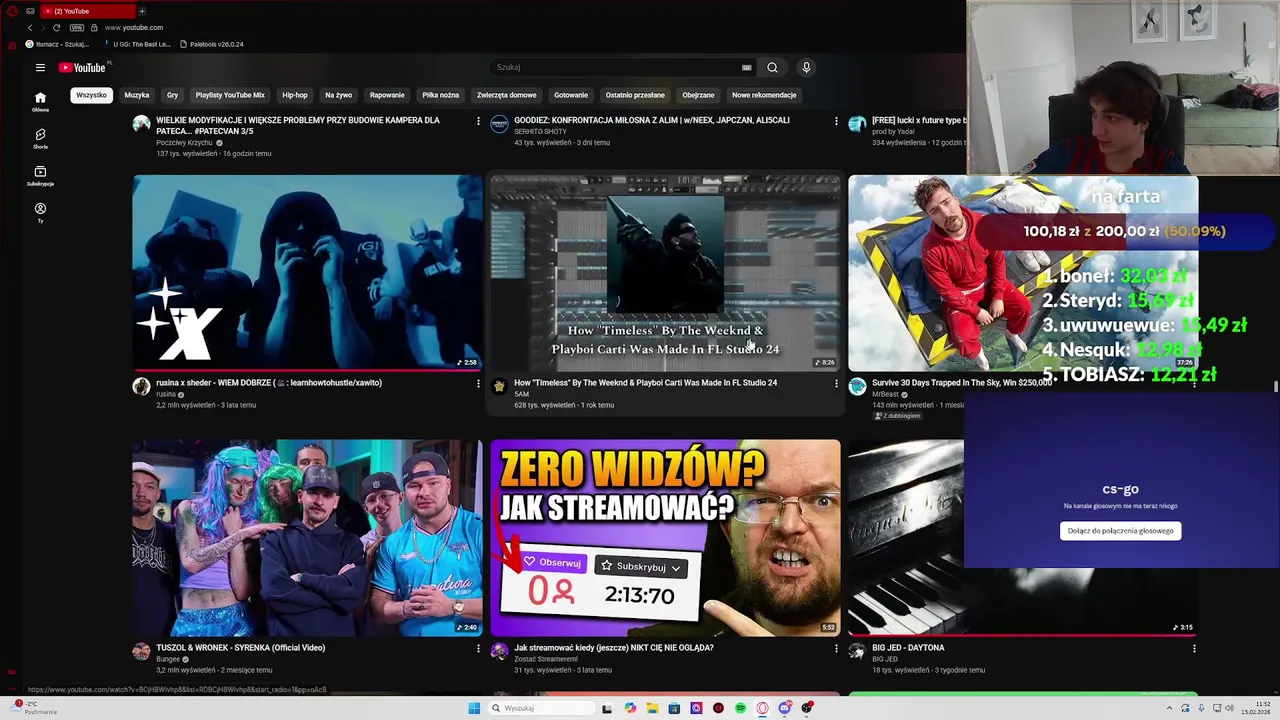Click Dołącz do połączenia głosowego button

pyautogui.click(x=1120, y=531)
